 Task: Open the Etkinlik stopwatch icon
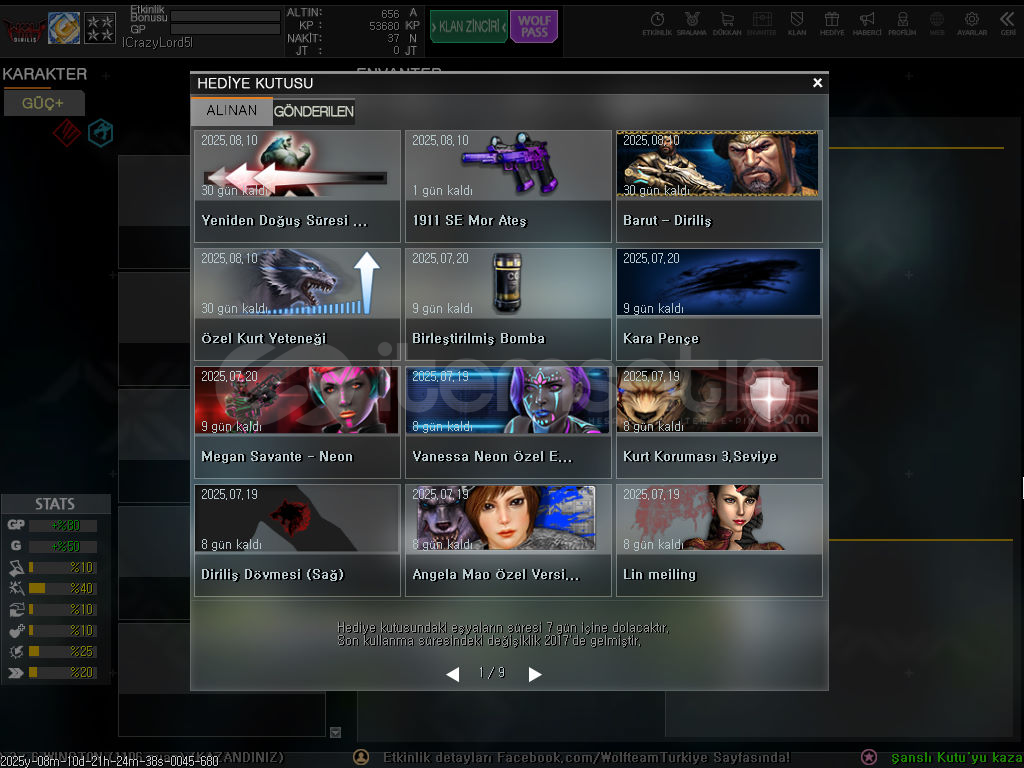coord(657,23)
